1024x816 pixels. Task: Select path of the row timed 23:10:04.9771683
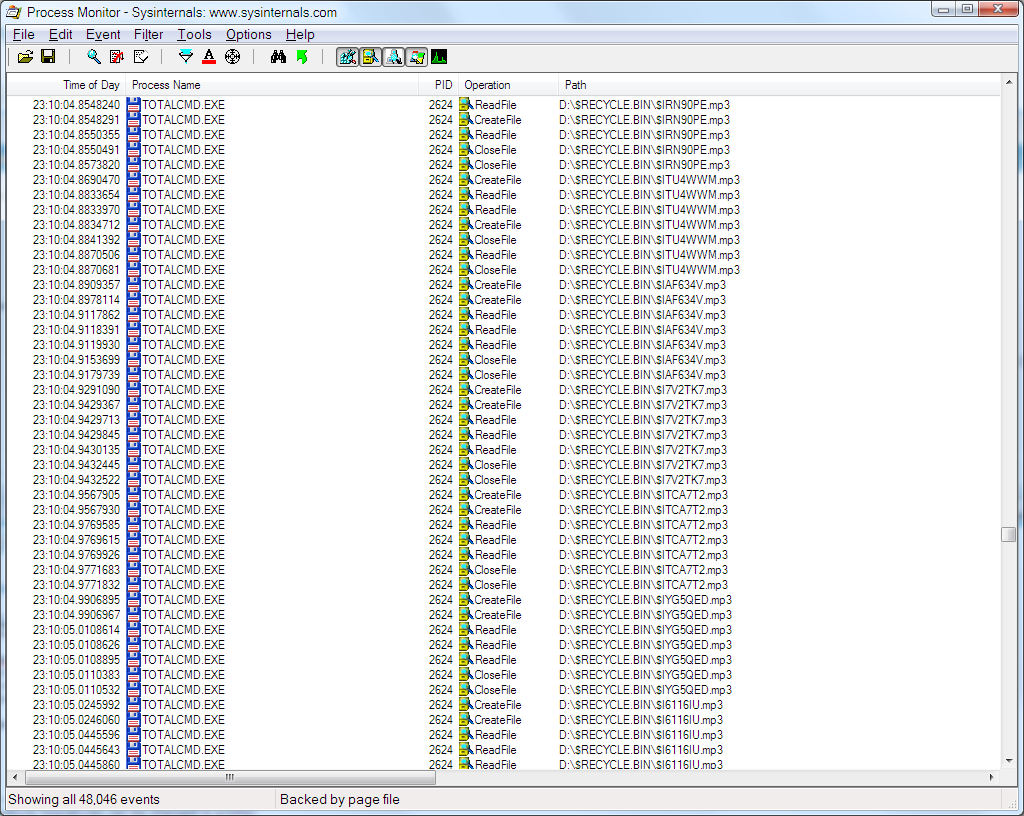pos(643,570)
